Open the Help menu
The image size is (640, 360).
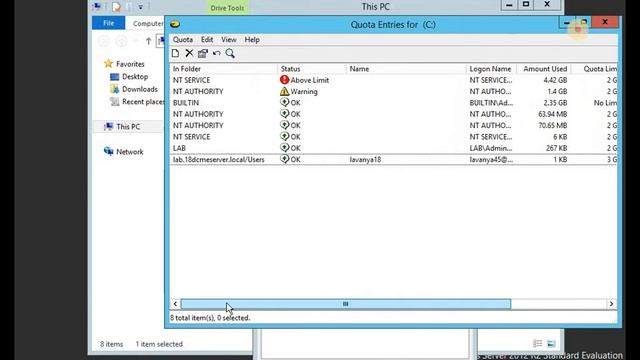[x=252, y=40]
